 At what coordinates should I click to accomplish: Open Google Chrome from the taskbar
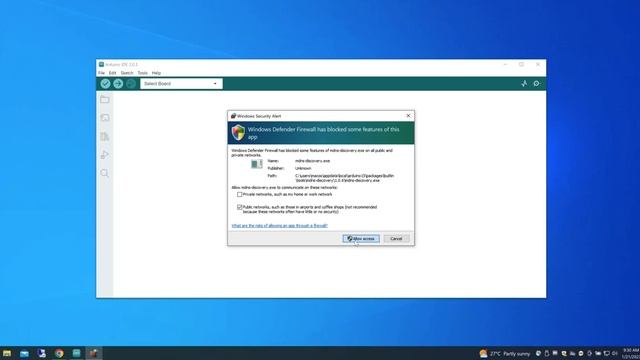(x=59, y=353)
